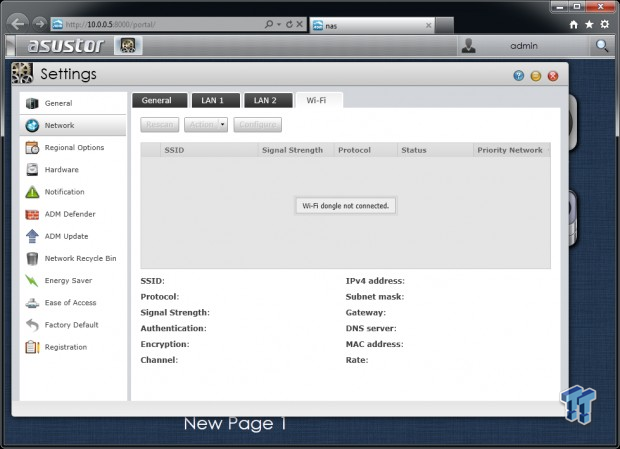The width and height of the screenshot is (620, 449).
Task: Select the 'nas' browser tab
Action: [372, 25]
